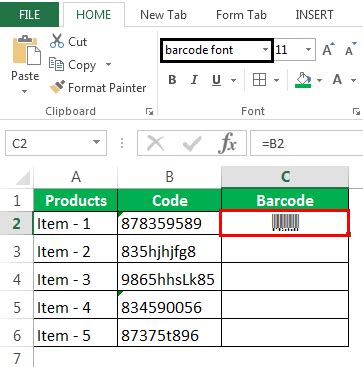Expand the Name Box dropdown arrow
Image resolution: width=363 pixels, height=367 pixels.
pyautogui.click(x=96, y=143)
